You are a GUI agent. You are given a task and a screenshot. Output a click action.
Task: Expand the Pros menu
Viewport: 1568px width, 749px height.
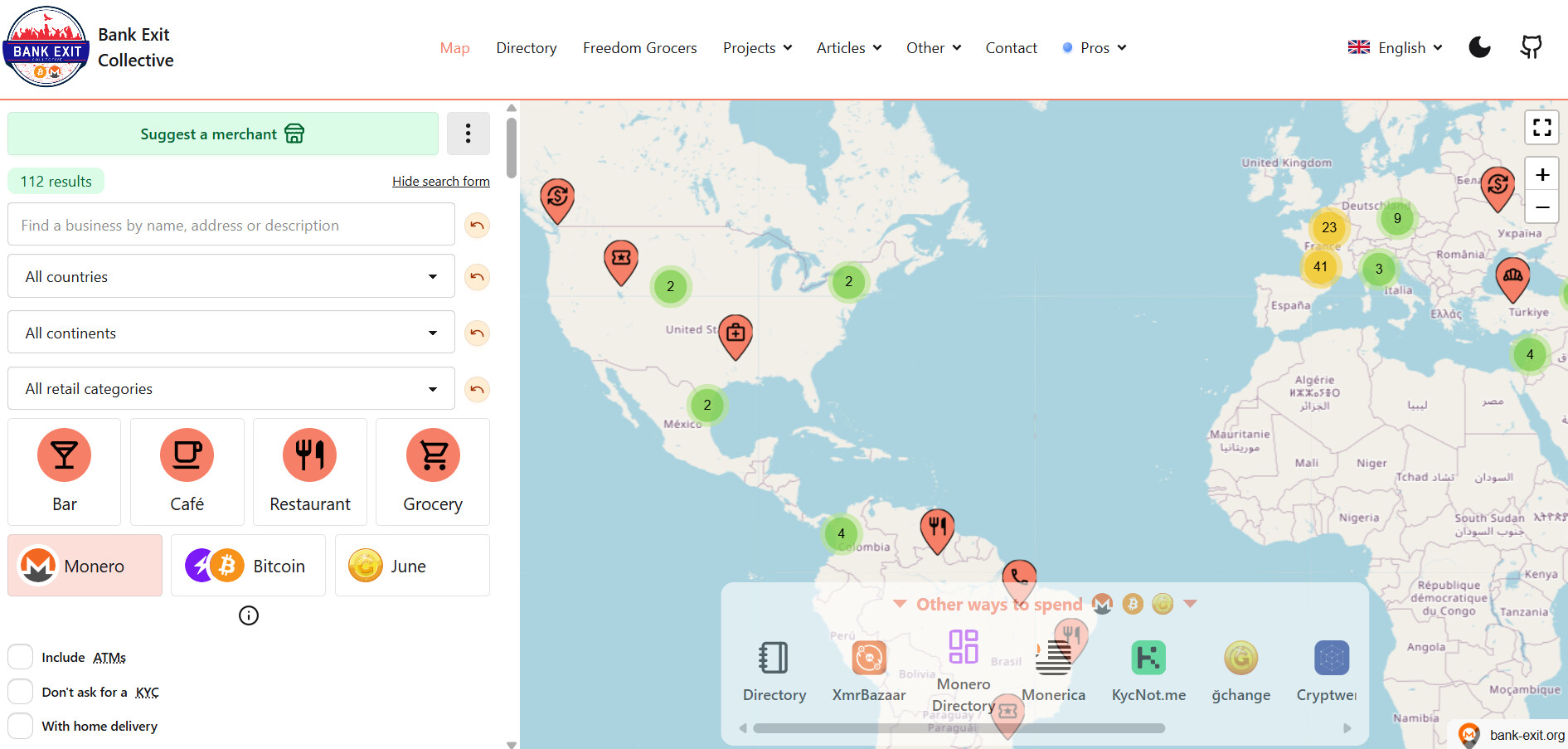[x=1095, y=48]
